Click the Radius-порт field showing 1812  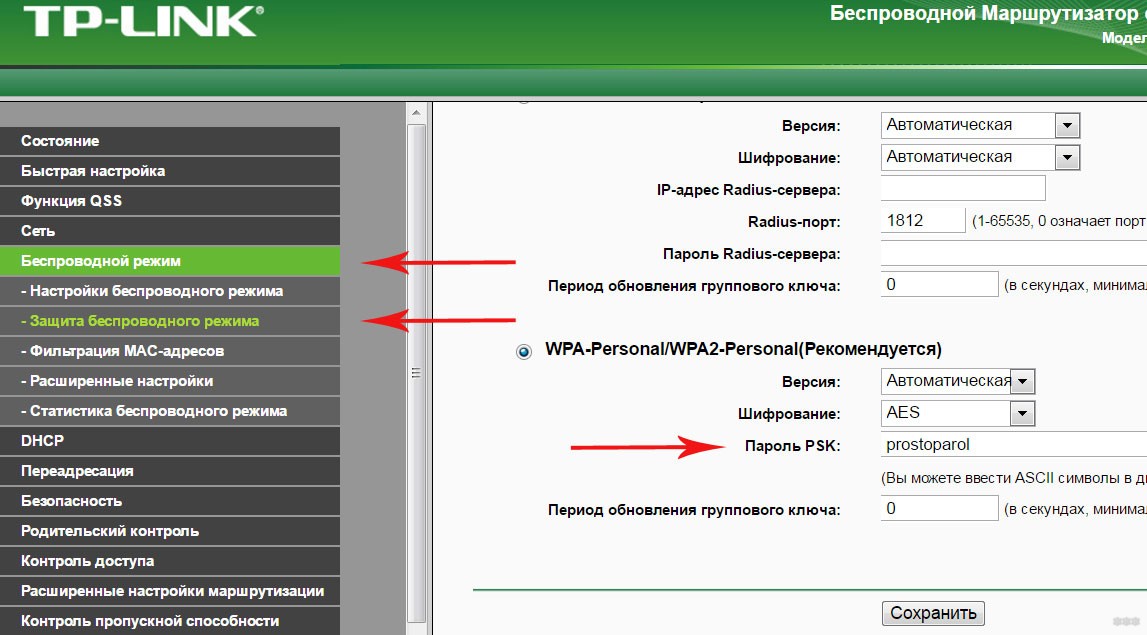(x=923, y=221)
